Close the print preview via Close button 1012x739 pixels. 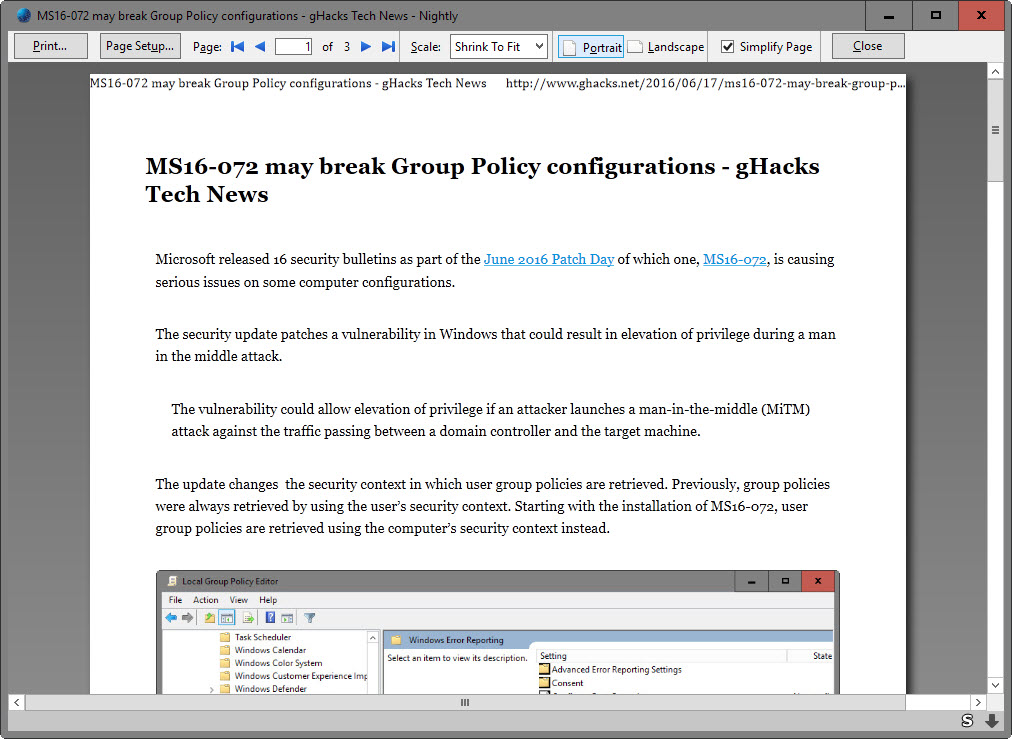pos(867,46)
